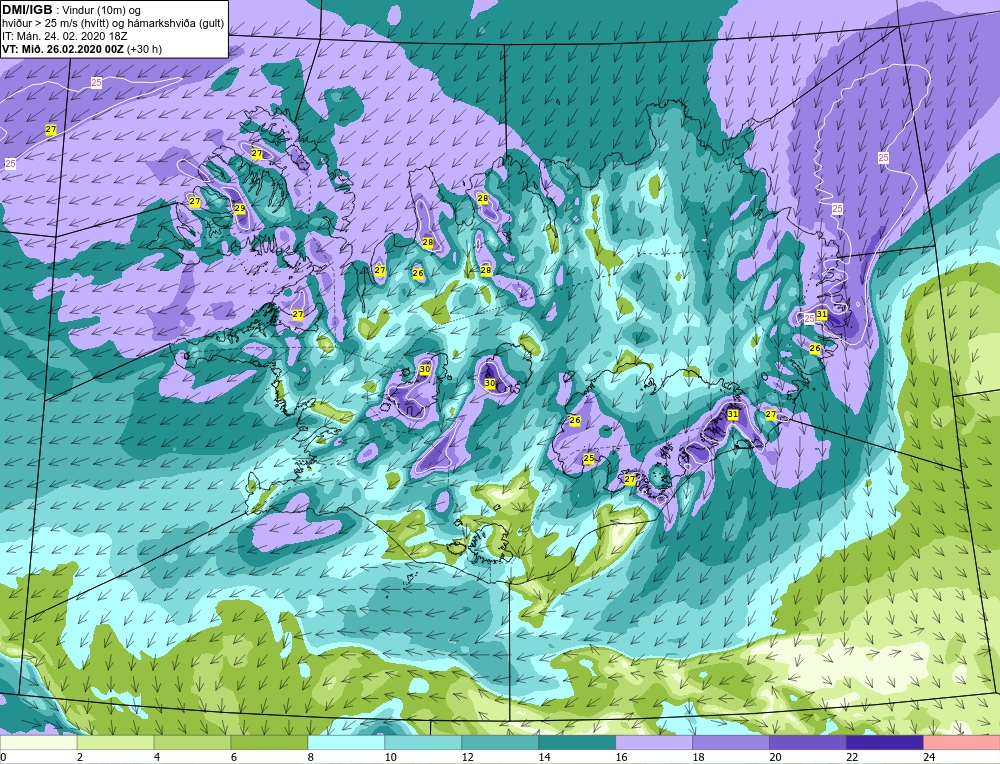Click the legend tick label "16"
The height and width of the screenshot is (764, 1000).
click(x=621, y=757)
